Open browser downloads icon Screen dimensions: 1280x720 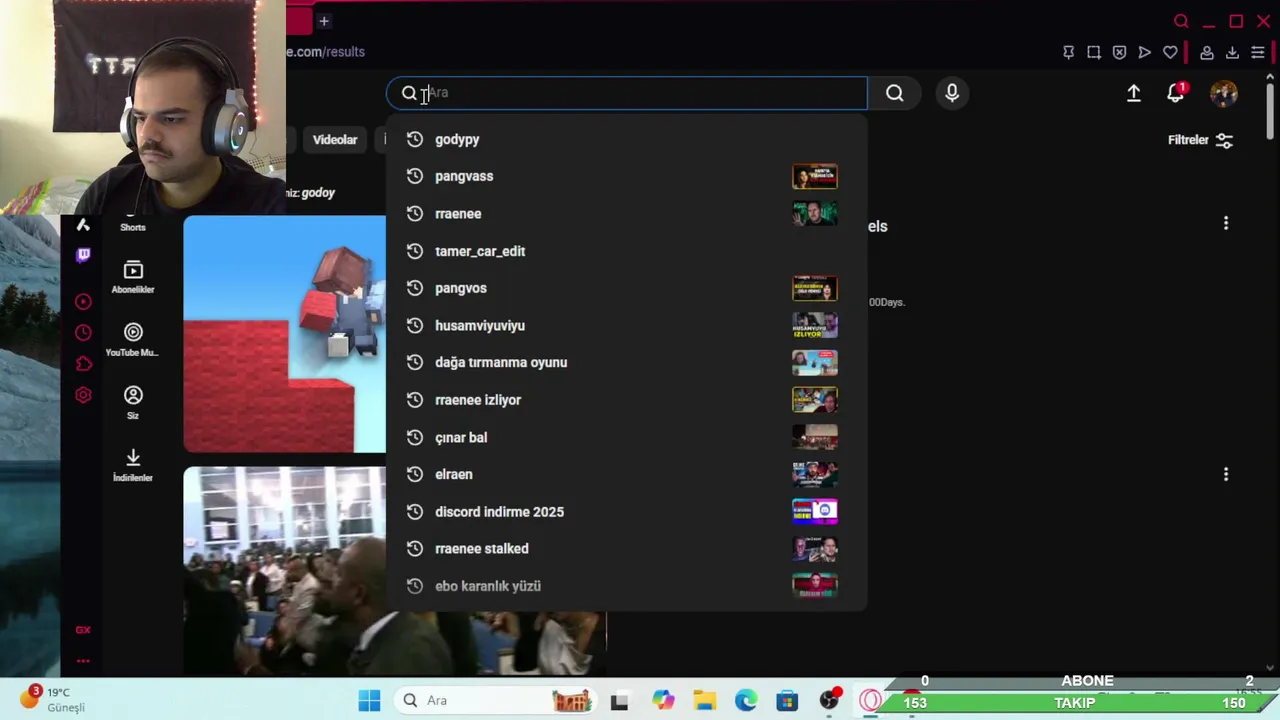point(1232,52)
